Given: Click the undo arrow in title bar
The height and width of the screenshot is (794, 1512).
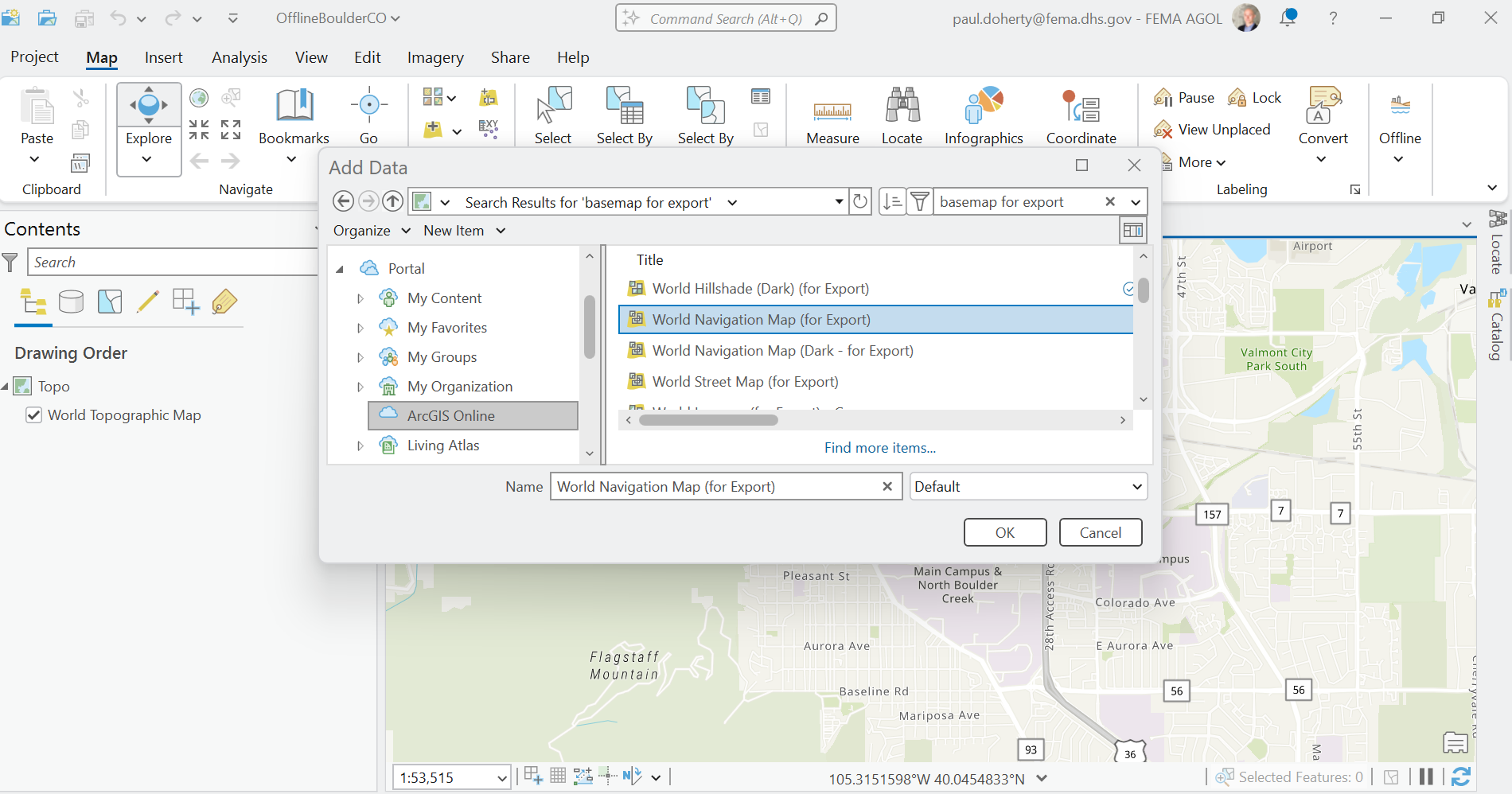Looking at the screenshot, I should [118, 18].
